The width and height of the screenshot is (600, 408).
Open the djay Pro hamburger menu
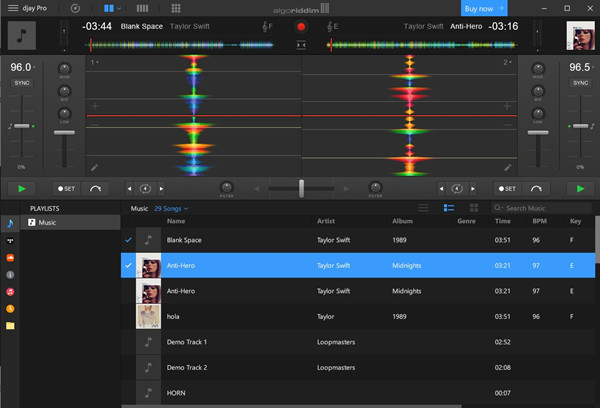click(x=13, y=8)
